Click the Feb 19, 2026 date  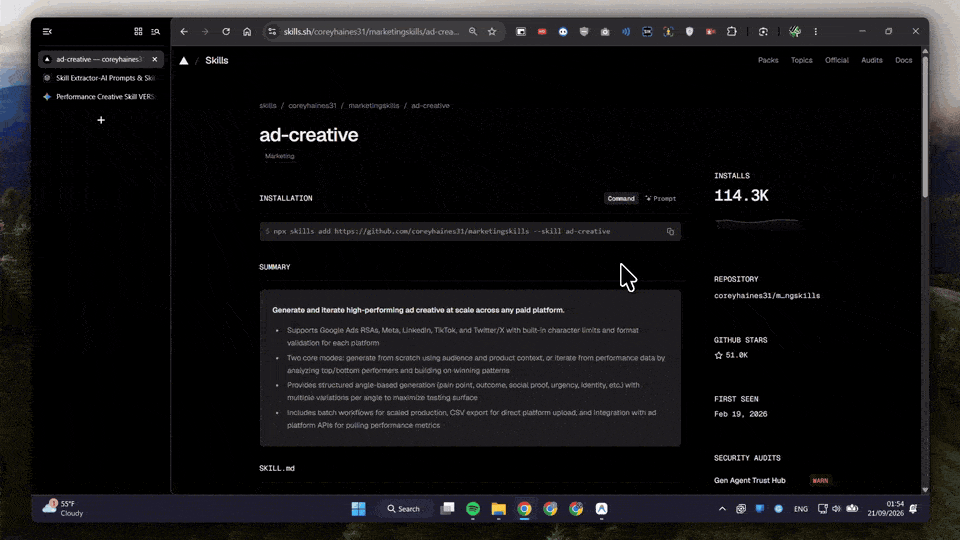pyautogui.click(x=740, y=414)
